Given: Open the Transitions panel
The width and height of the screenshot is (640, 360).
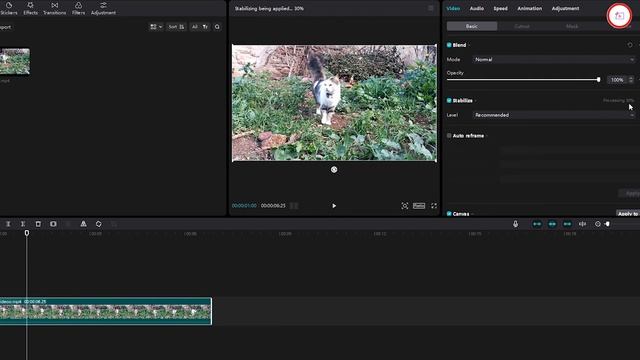Looking at the screenshot, I should click(54, 8).
